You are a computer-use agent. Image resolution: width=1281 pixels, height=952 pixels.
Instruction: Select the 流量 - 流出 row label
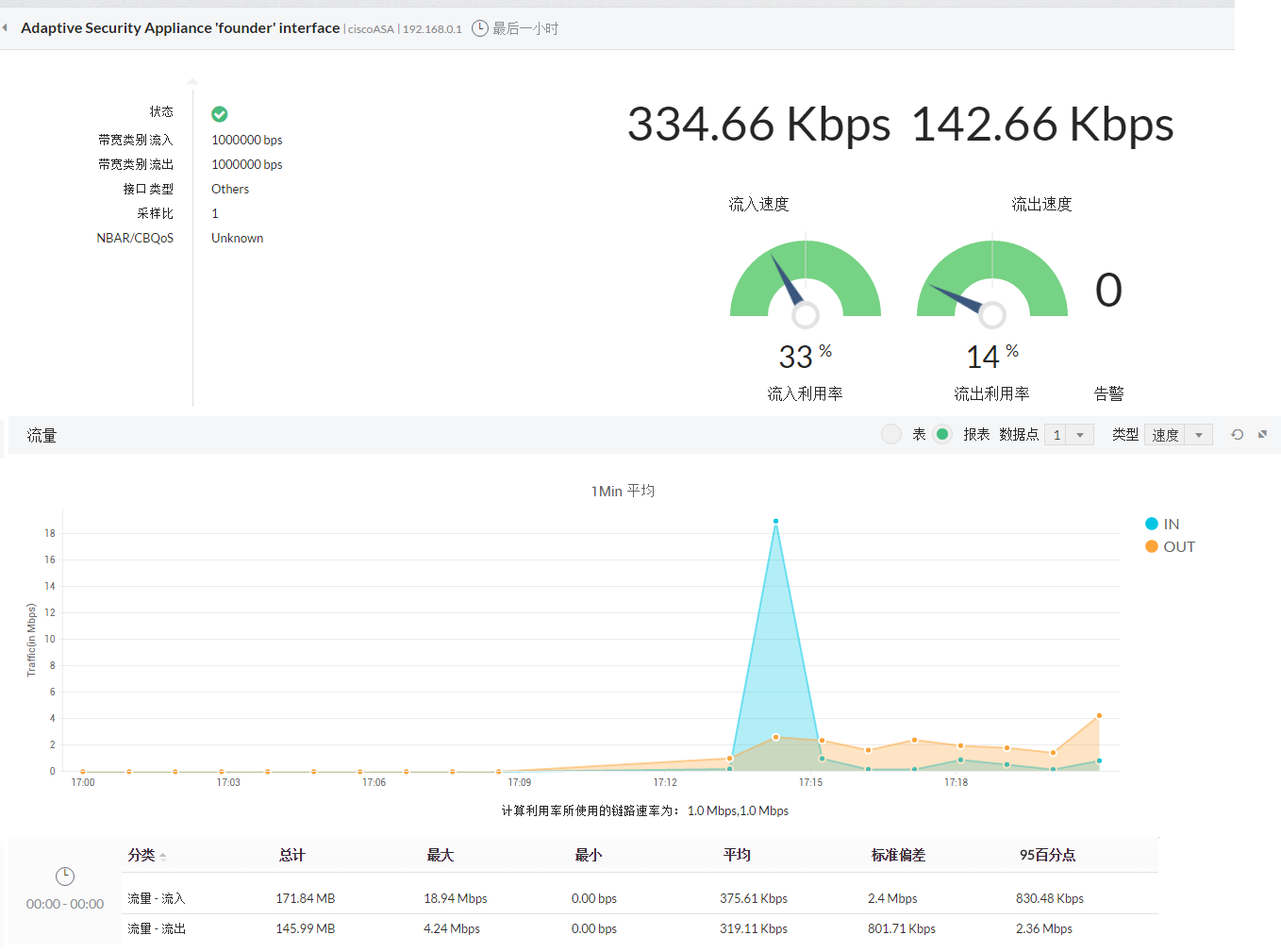[x=157, y=928]
